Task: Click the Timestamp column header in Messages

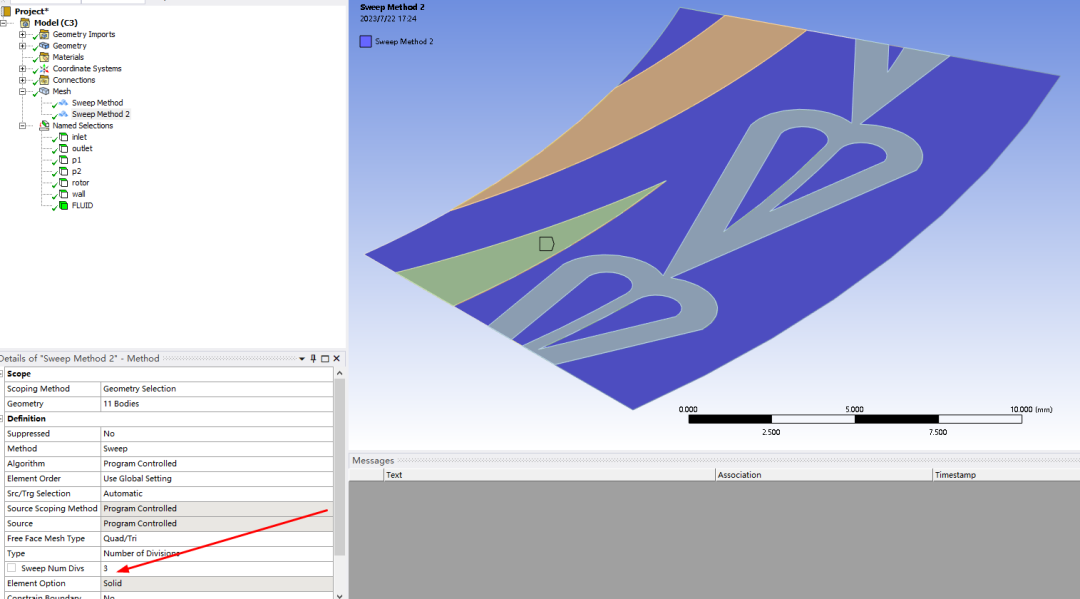Action: coord(1006,475)
